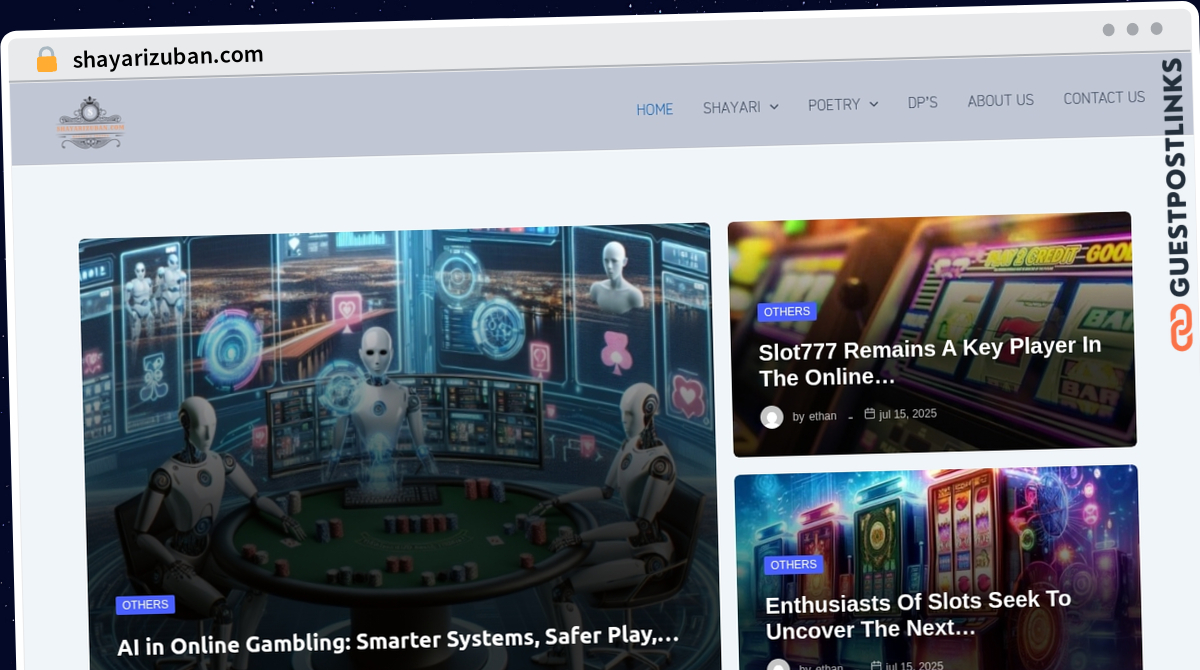Expand the POETRY menu chevron
Screen dimensions: 1200x670
point(873,104)
